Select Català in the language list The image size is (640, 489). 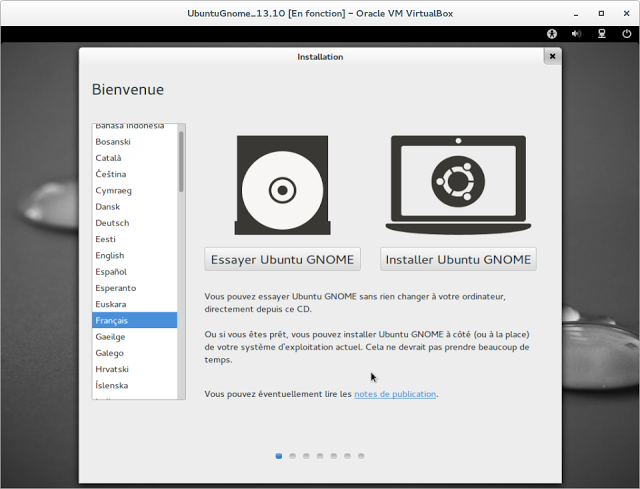(x=135, y=158)
